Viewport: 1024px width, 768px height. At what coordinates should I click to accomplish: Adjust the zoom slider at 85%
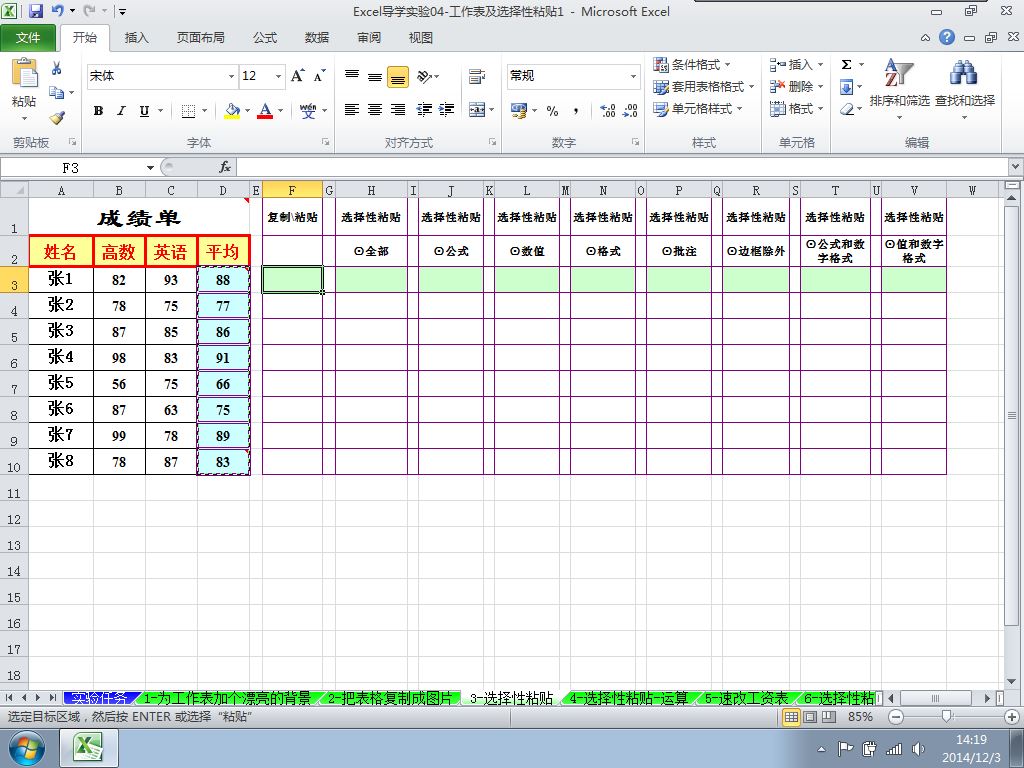947,716
